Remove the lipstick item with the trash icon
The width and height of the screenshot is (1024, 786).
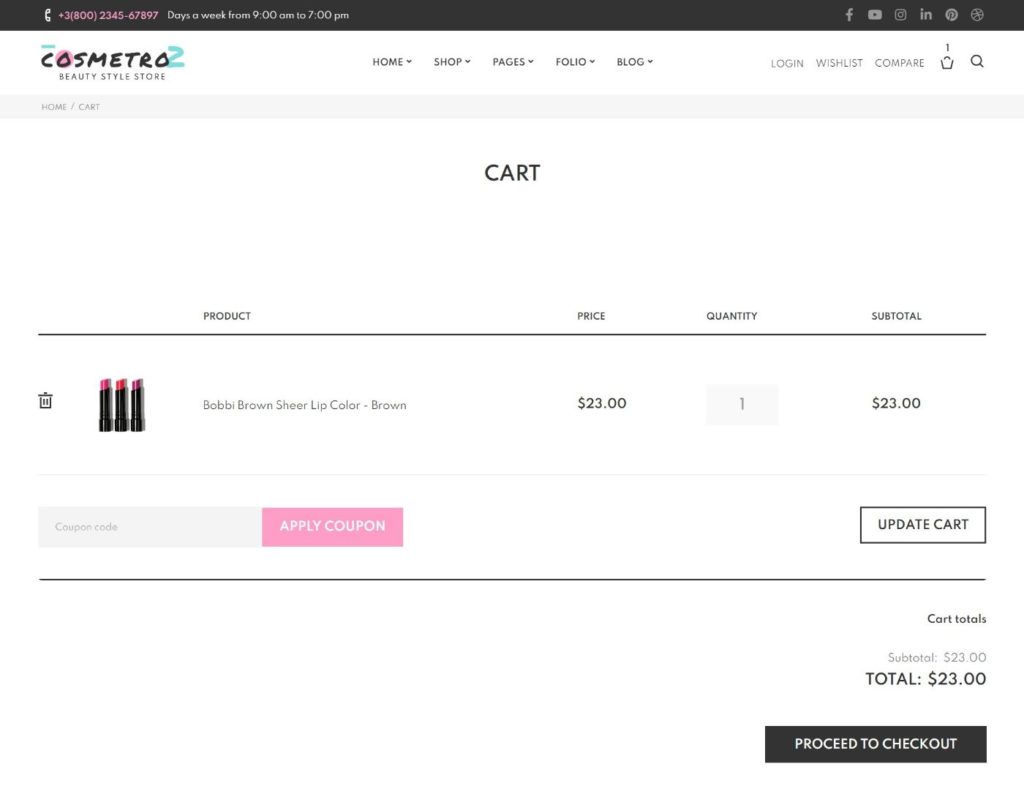click(x=45, y=400)
